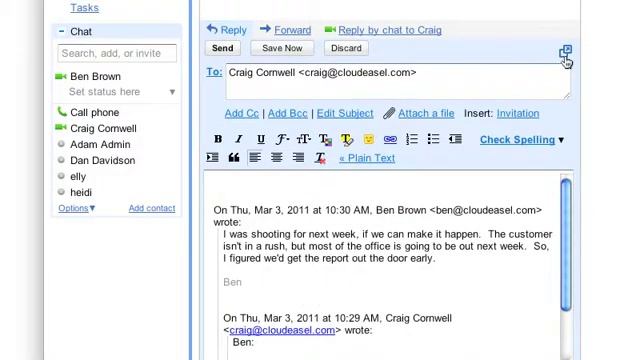640x360 pixels.
Task: Open the chat Options menu
Action: [x=76, y=208]
